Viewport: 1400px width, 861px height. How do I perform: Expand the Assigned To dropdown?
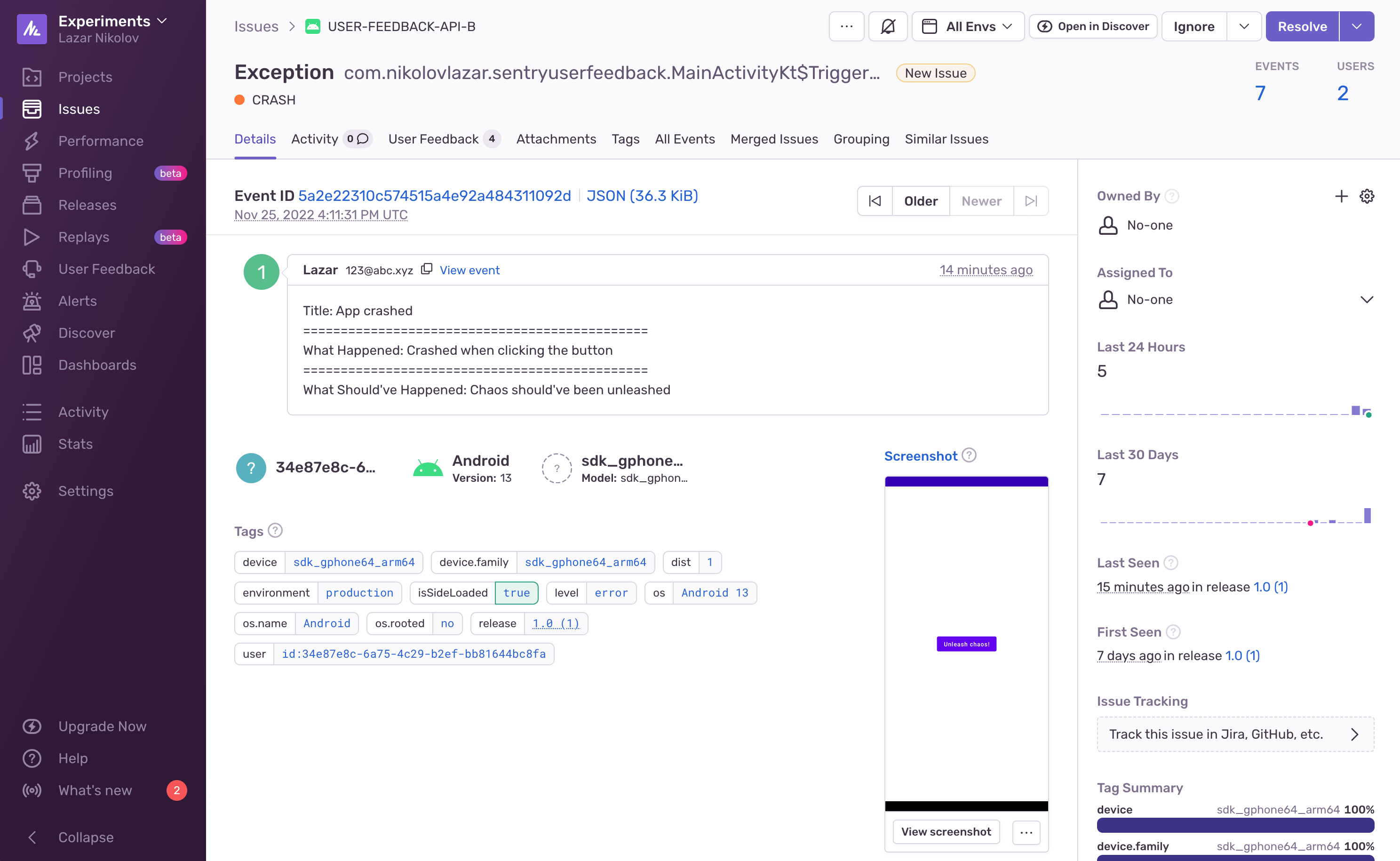(1367, 300)
